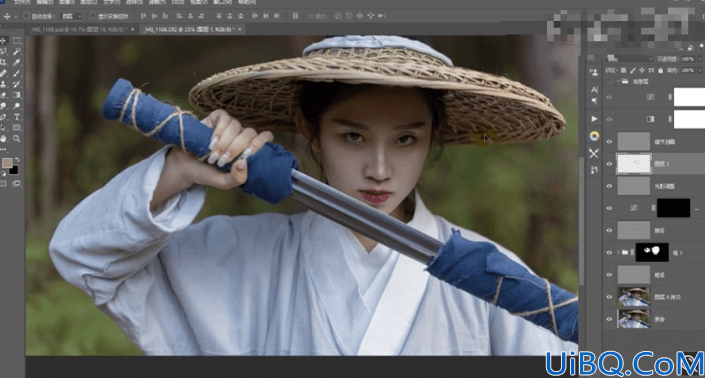Viewport: 705px width, 378px height.
Task: Select the Clone Stamp tool
Action: [x=4, y=84]
